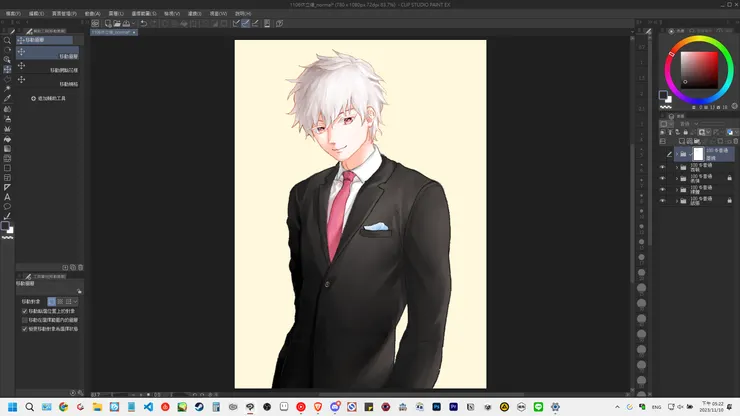Select the Figure rectangle tool

pos(7,168)
